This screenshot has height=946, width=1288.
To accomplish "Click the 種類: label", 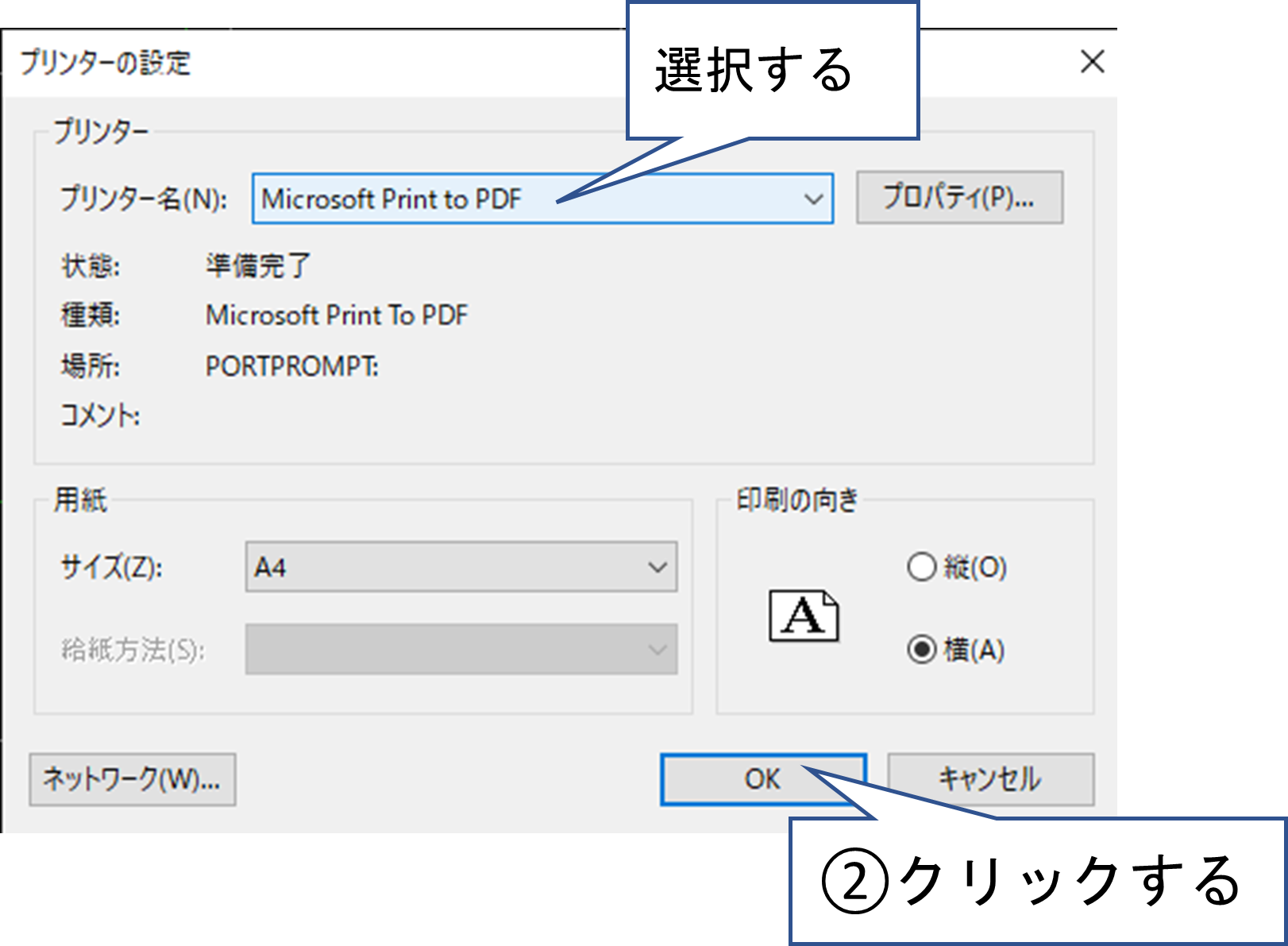I will (91, 315).
